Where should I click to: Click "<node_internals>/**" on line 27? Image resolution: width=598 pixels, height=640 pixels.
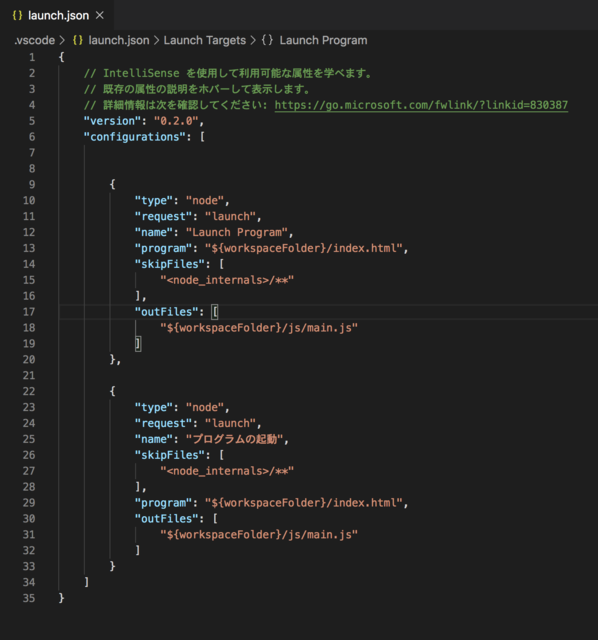[x=227, y=471]
